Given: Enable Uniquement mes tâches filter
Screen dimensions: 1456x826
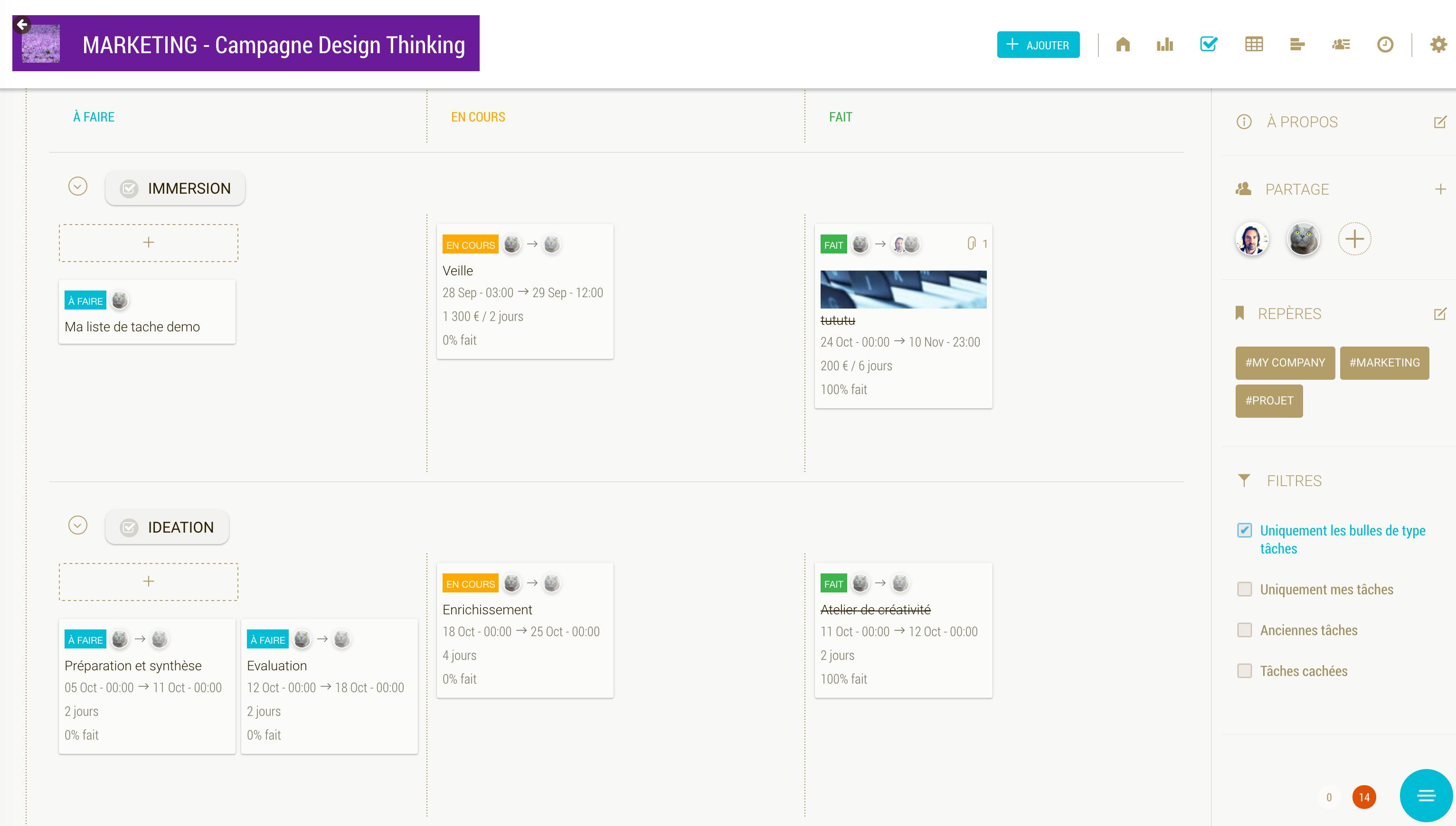Looking at the screenshot, I should pyautogui.click(x=1244, y=590).
